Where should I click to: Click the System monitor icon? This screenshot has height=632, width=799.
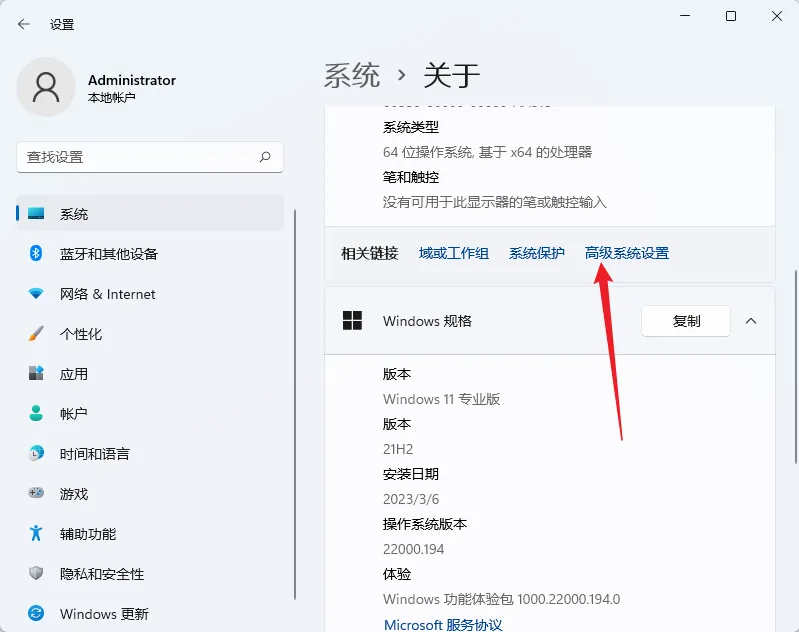pyautogui.click(x=36, y=214)
